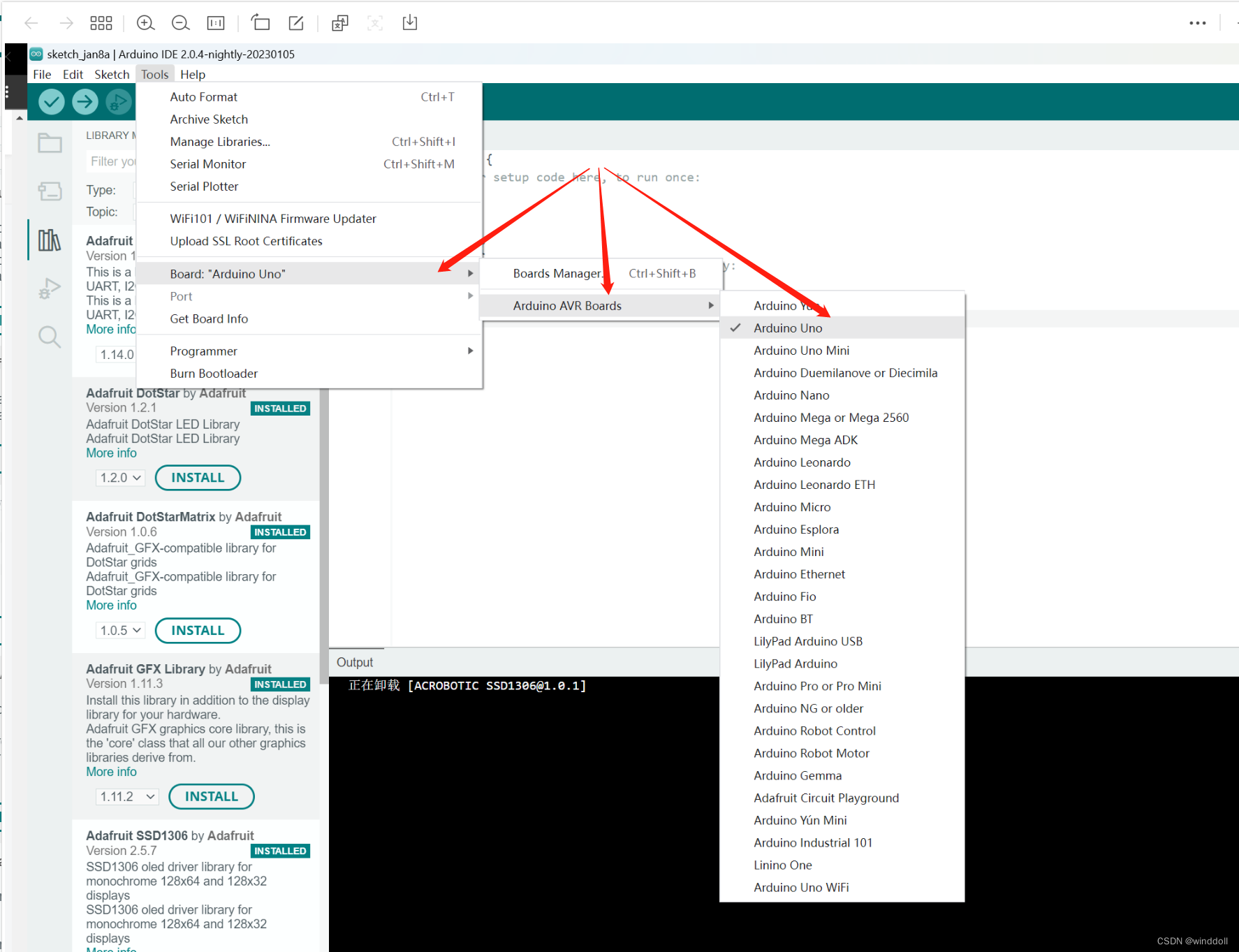Image resolution: width=1239 pixels, height=952 pixels.
Task: Click the rotate image icon
Action: pyautogui.click(x=261, y=23)
